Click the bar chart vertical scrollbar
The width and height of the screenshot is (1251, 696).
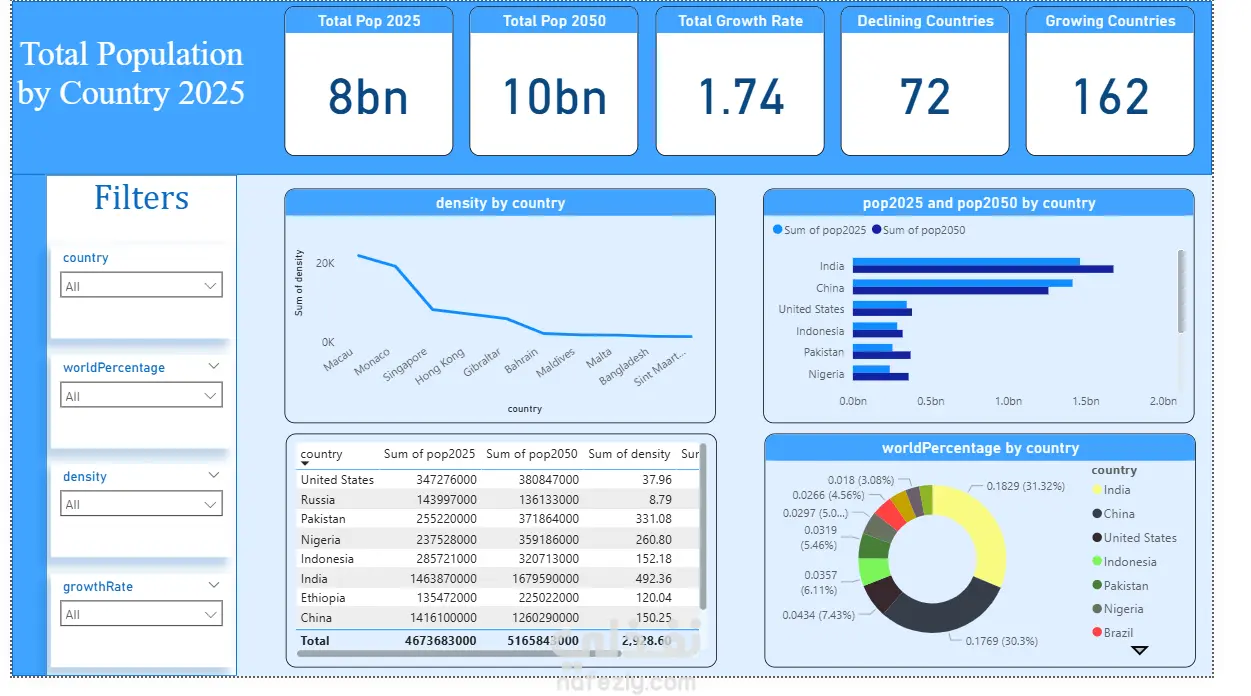coord(1181,291)
